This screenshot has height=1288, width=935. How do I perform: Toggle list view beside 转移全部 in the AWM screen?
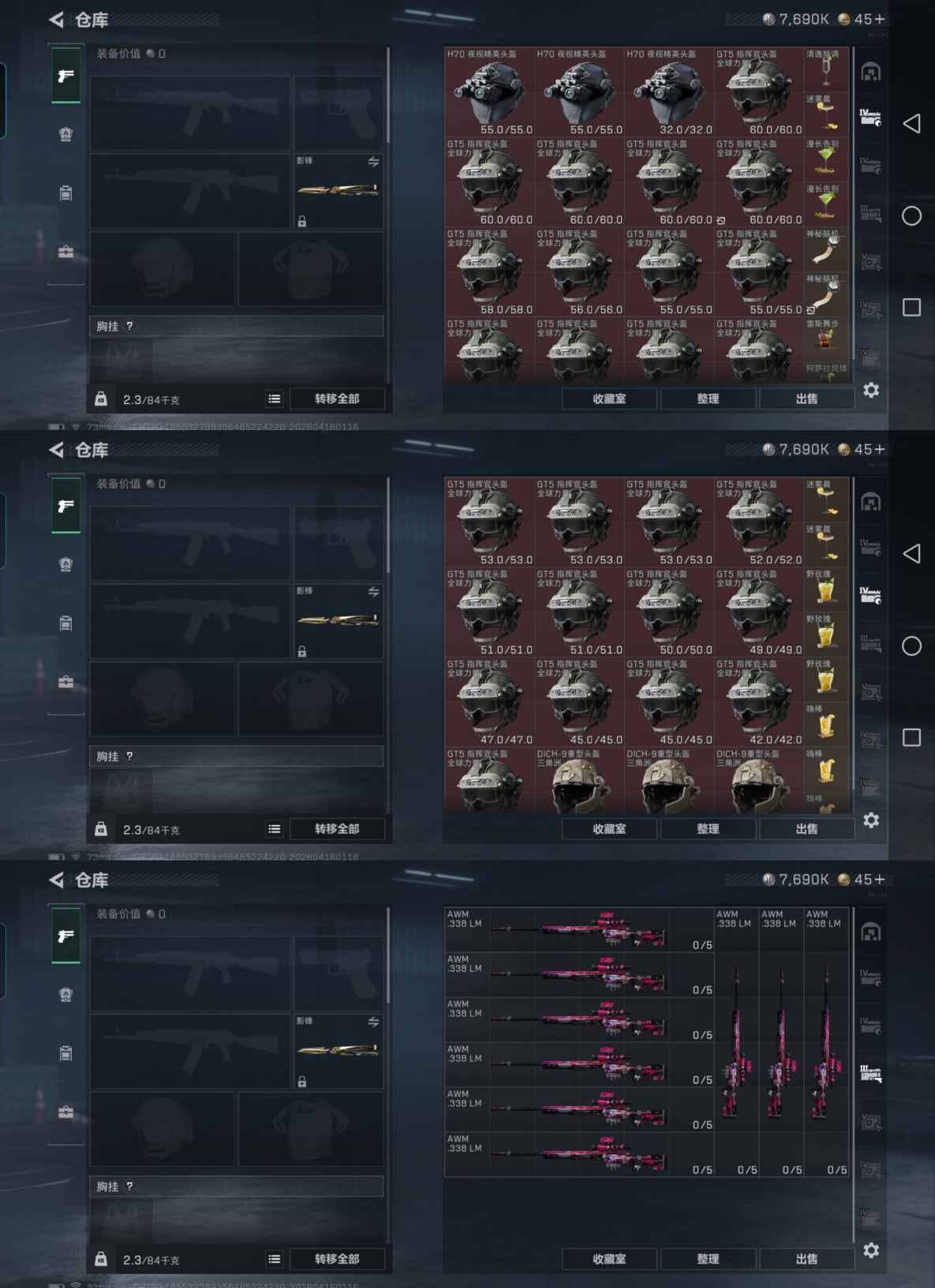tap(274, 1259)
